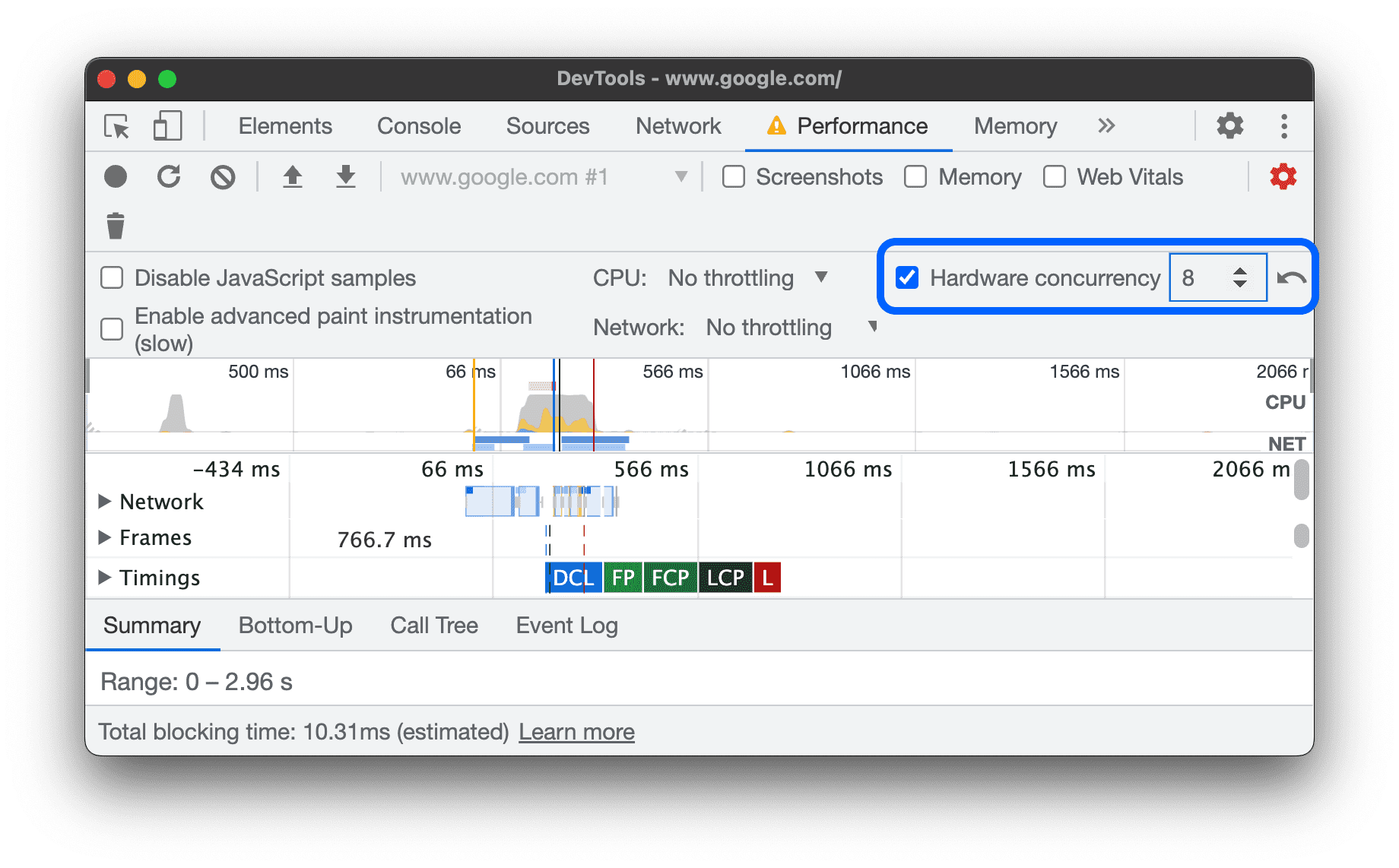This screenshot has height=868, width=1399.
Task: Select the inspect element cursor icon
Action: coord(115,126)
